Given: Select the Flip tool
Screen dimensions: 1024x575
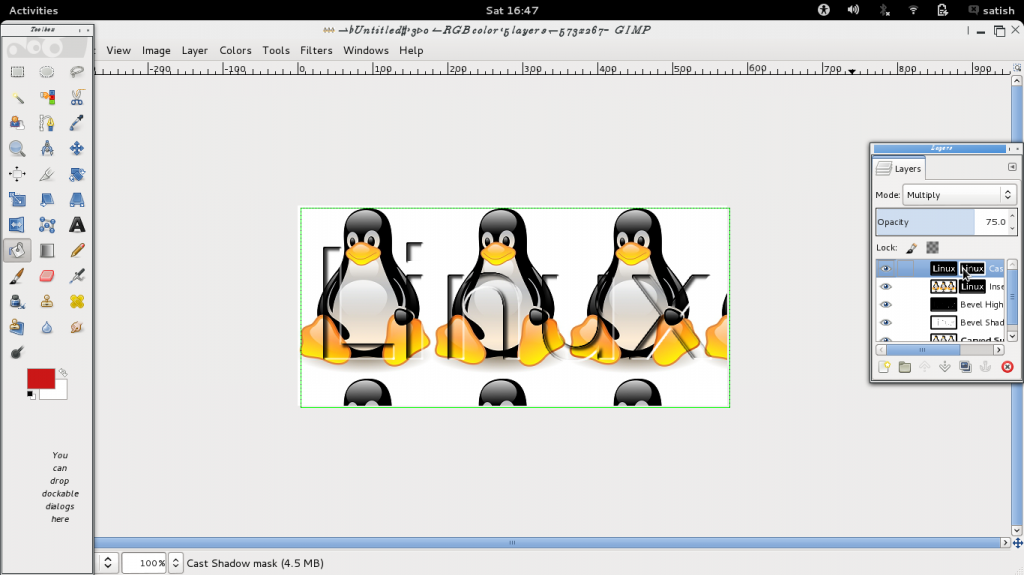Looking at the screenshot, I should pos(17,225).
